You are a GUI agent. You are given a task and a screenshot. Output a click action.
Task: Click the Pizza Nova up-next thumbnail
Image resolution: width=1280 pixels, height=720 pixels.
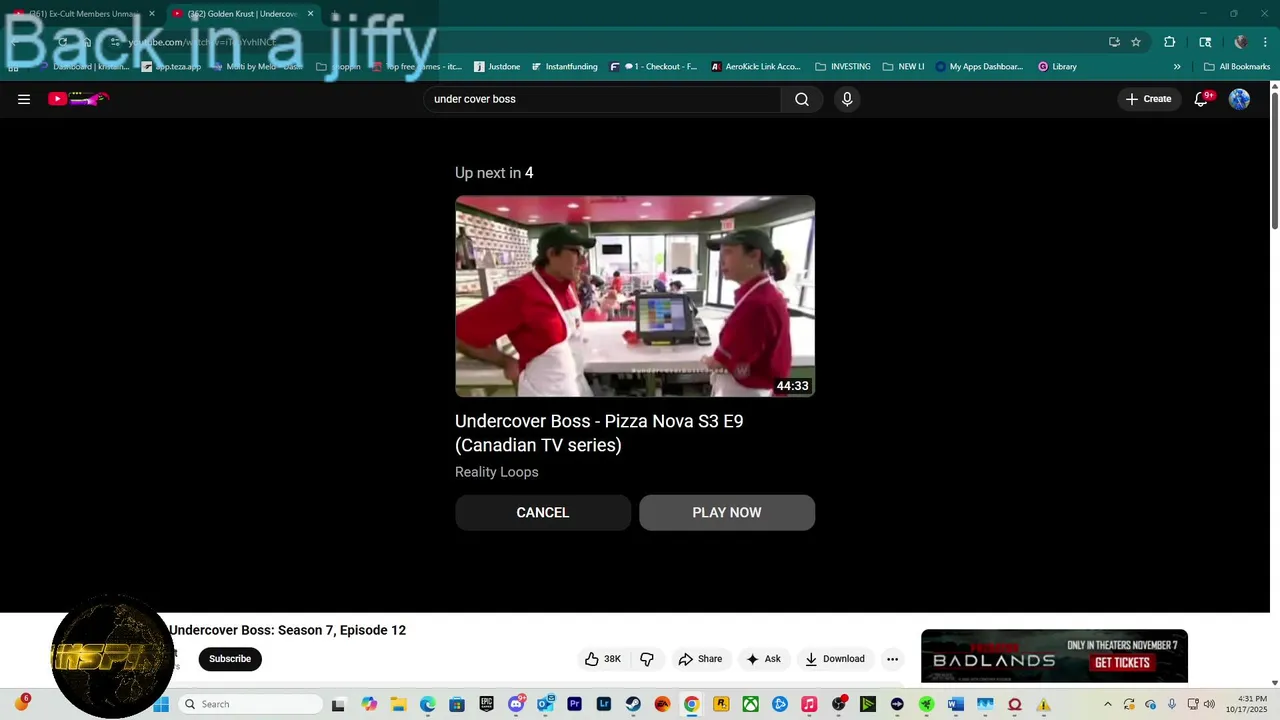[635, 296]
